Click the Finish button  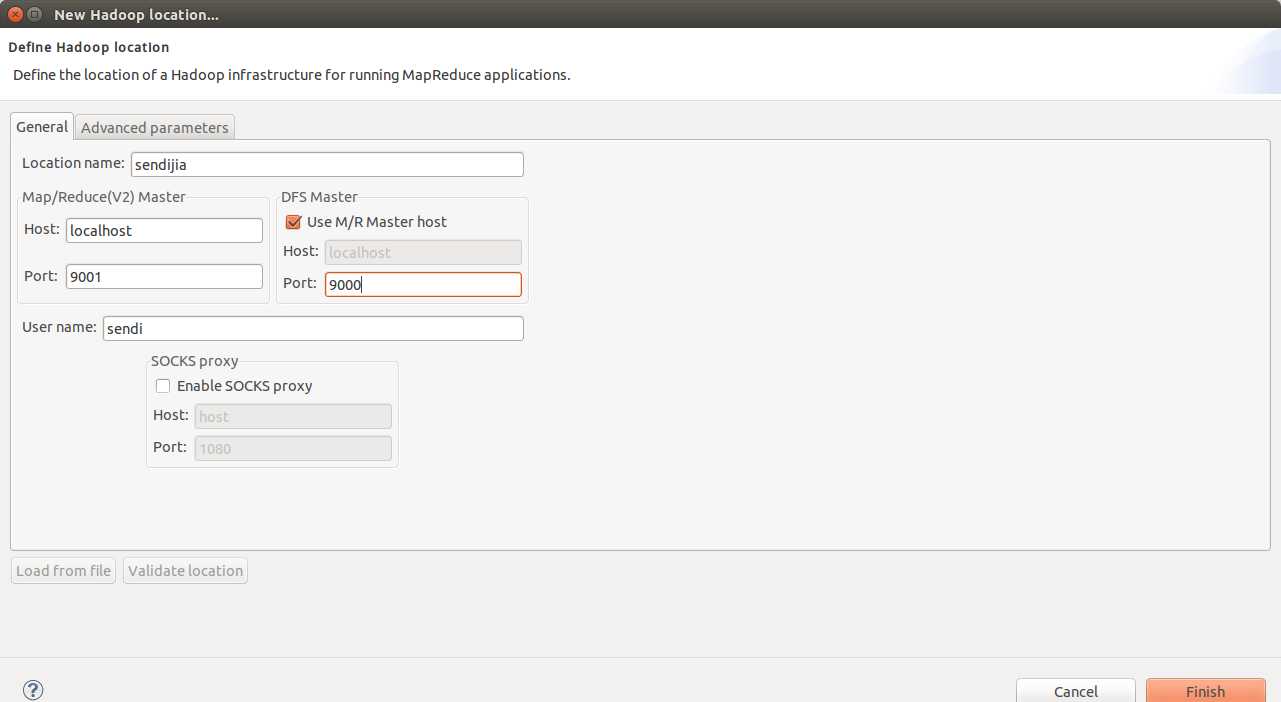[x=1205, y=691]
